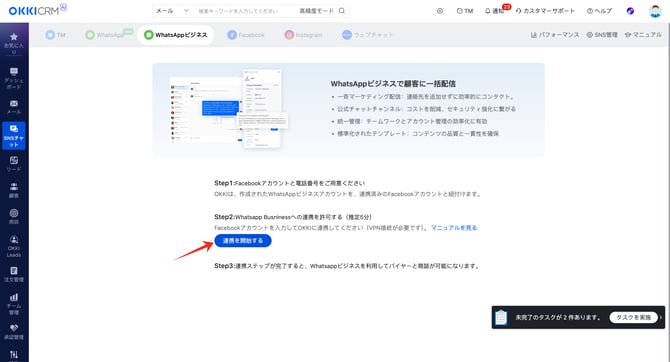Image resolution: width=670 pixels, height=362 pixels.
Task: Open Customer Support (カスタマーサポート)
Action: (545, 11)
